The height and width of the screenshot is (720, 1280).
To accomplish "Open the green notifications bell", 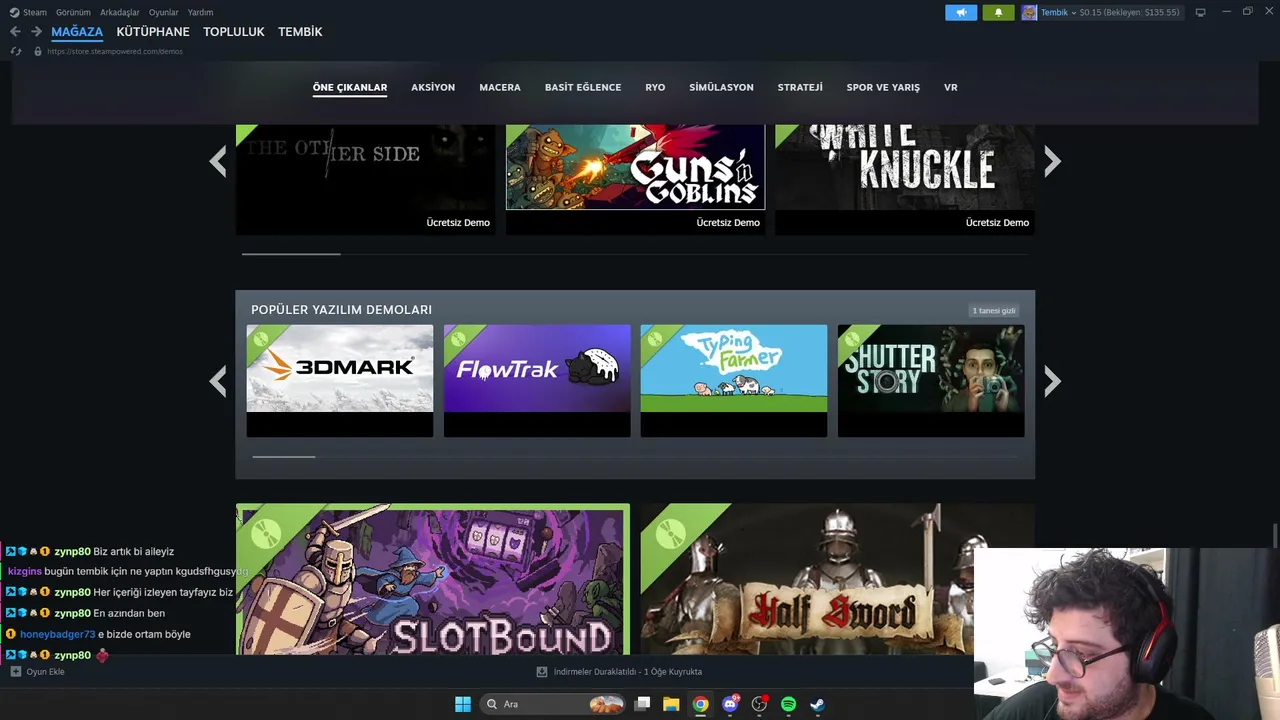I will [x=998, y=13].
